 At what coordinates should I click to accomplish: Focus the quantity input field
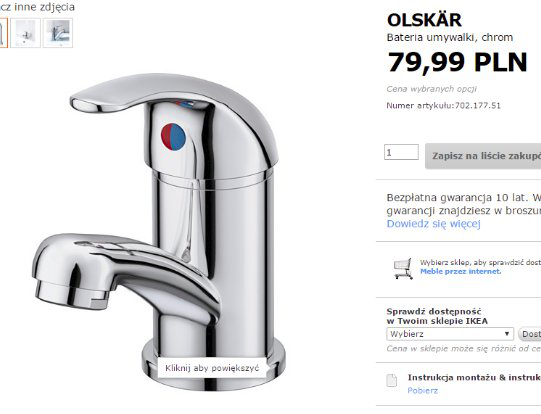tap(401, 152)
